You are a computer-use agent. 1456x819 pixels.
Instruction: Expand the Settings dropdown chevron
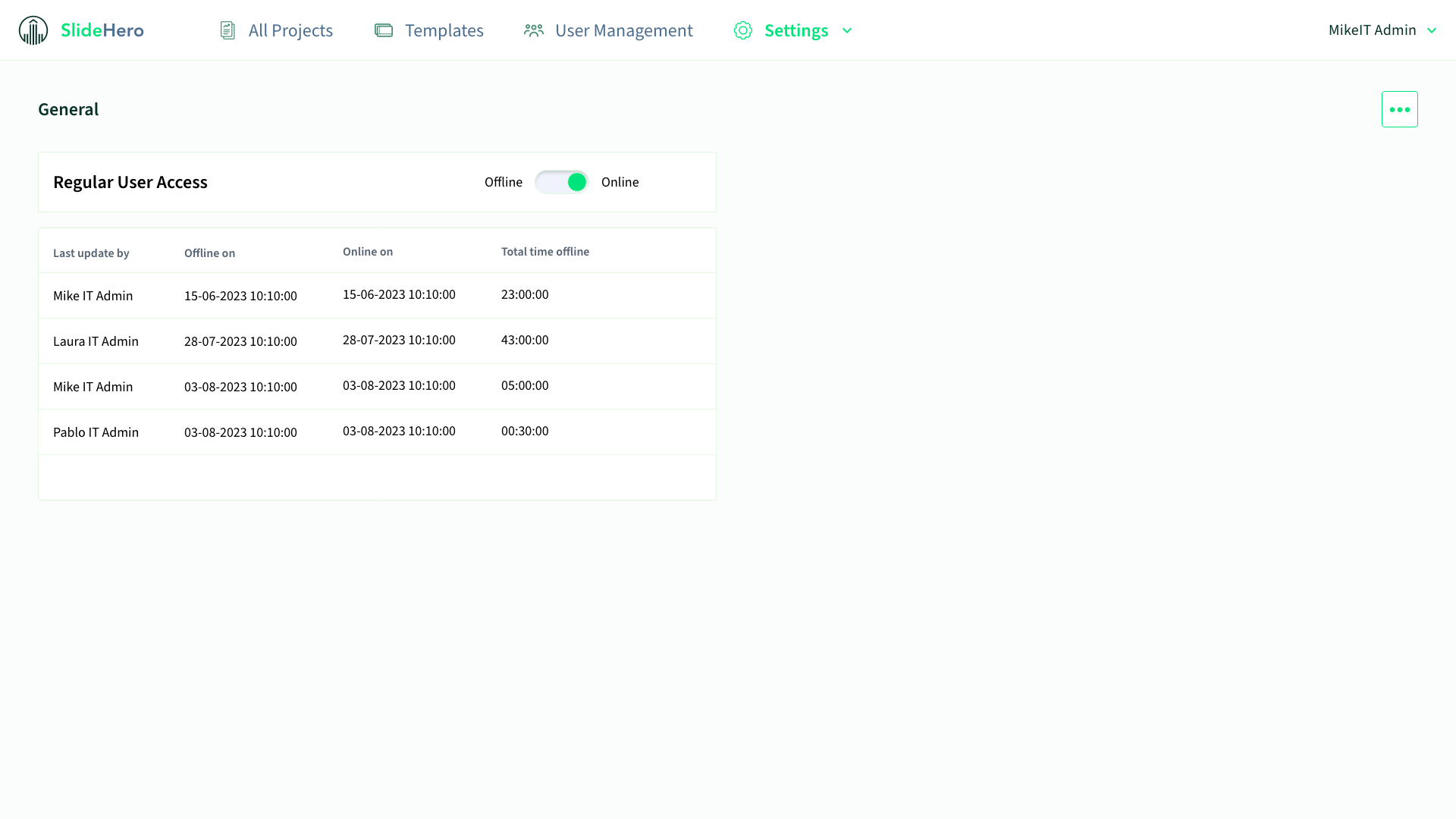(x=847, y=30)
